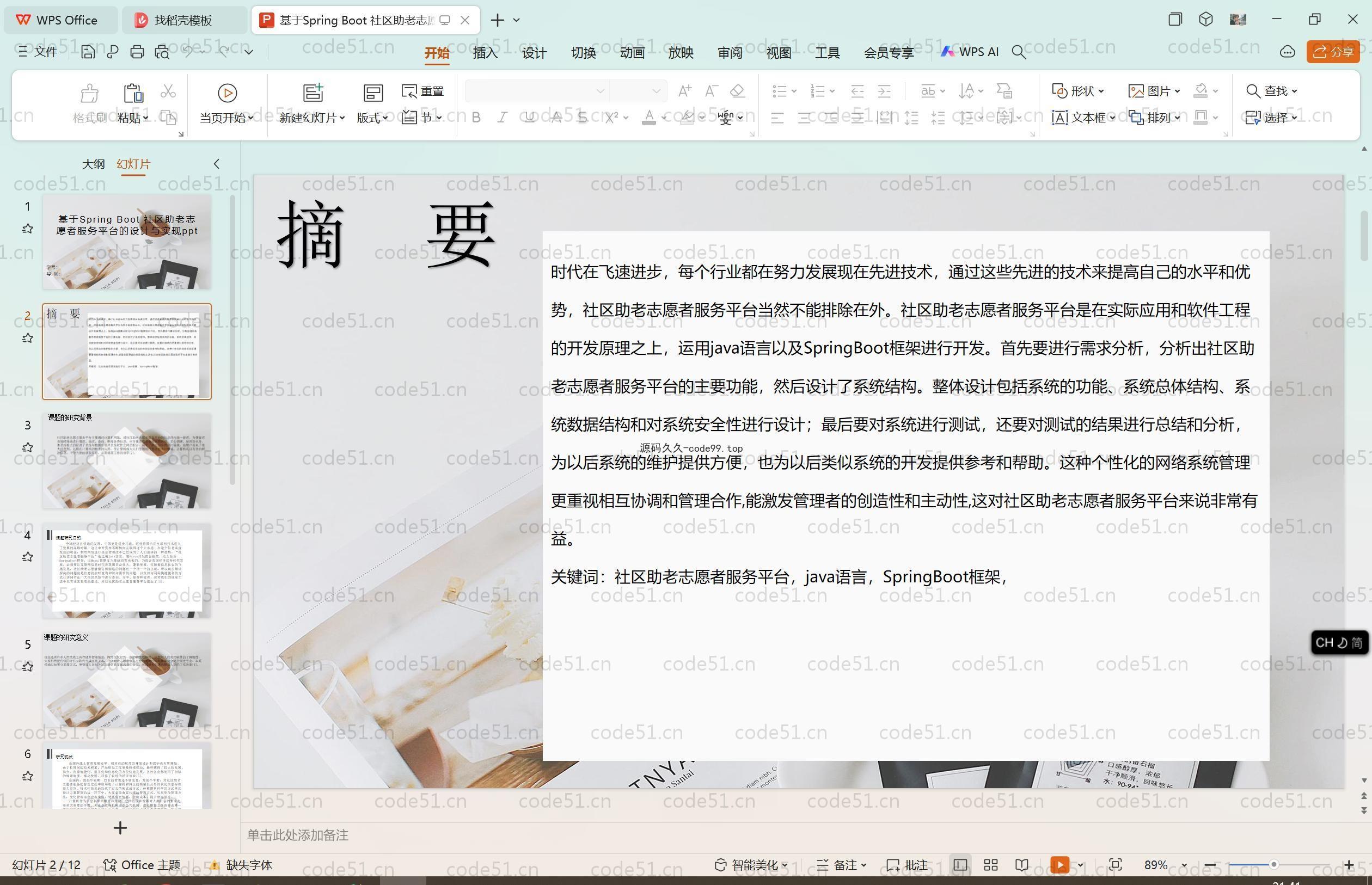The image size is (1372, 885).
Task: Open the Design (设计) ribbon tab
Action: [x=534, y=53]
